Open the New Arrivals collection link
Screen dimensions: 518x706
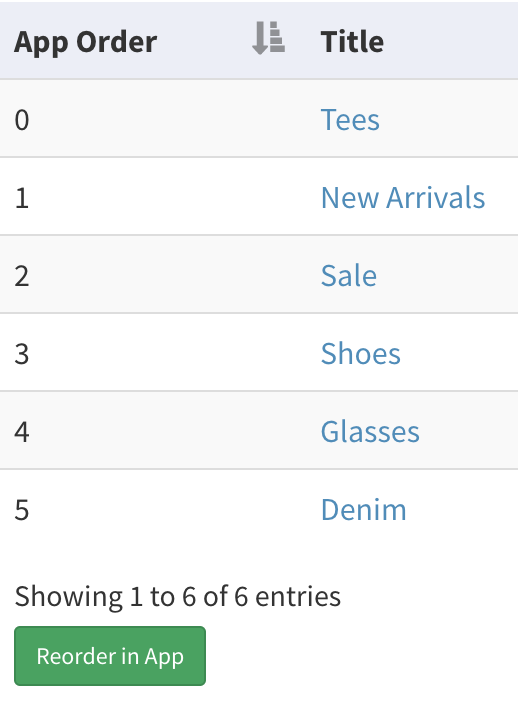tap(403, 198)
